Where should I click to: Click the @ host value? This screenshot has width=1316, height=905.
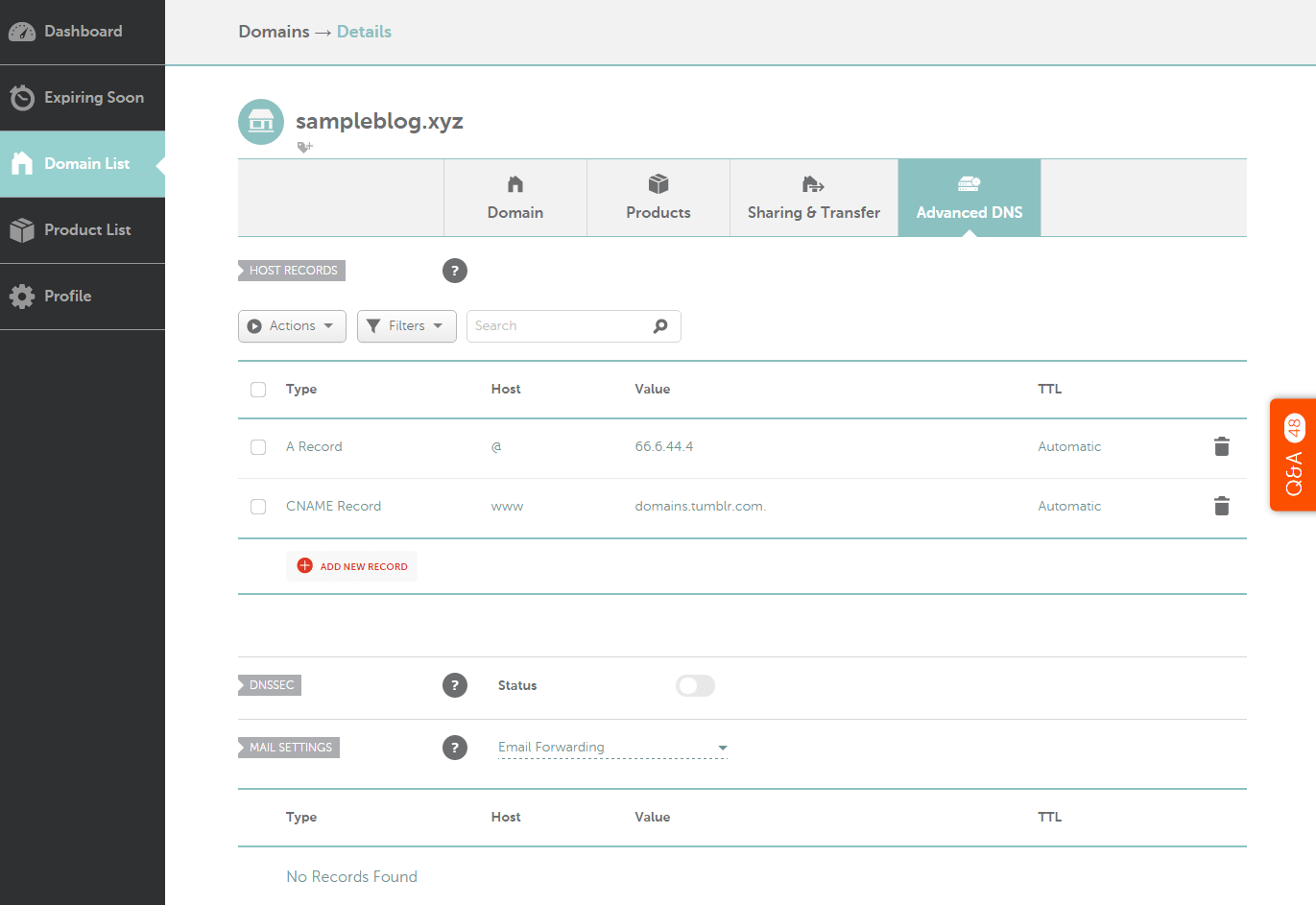pyautogui.click(x=496, y=447)
